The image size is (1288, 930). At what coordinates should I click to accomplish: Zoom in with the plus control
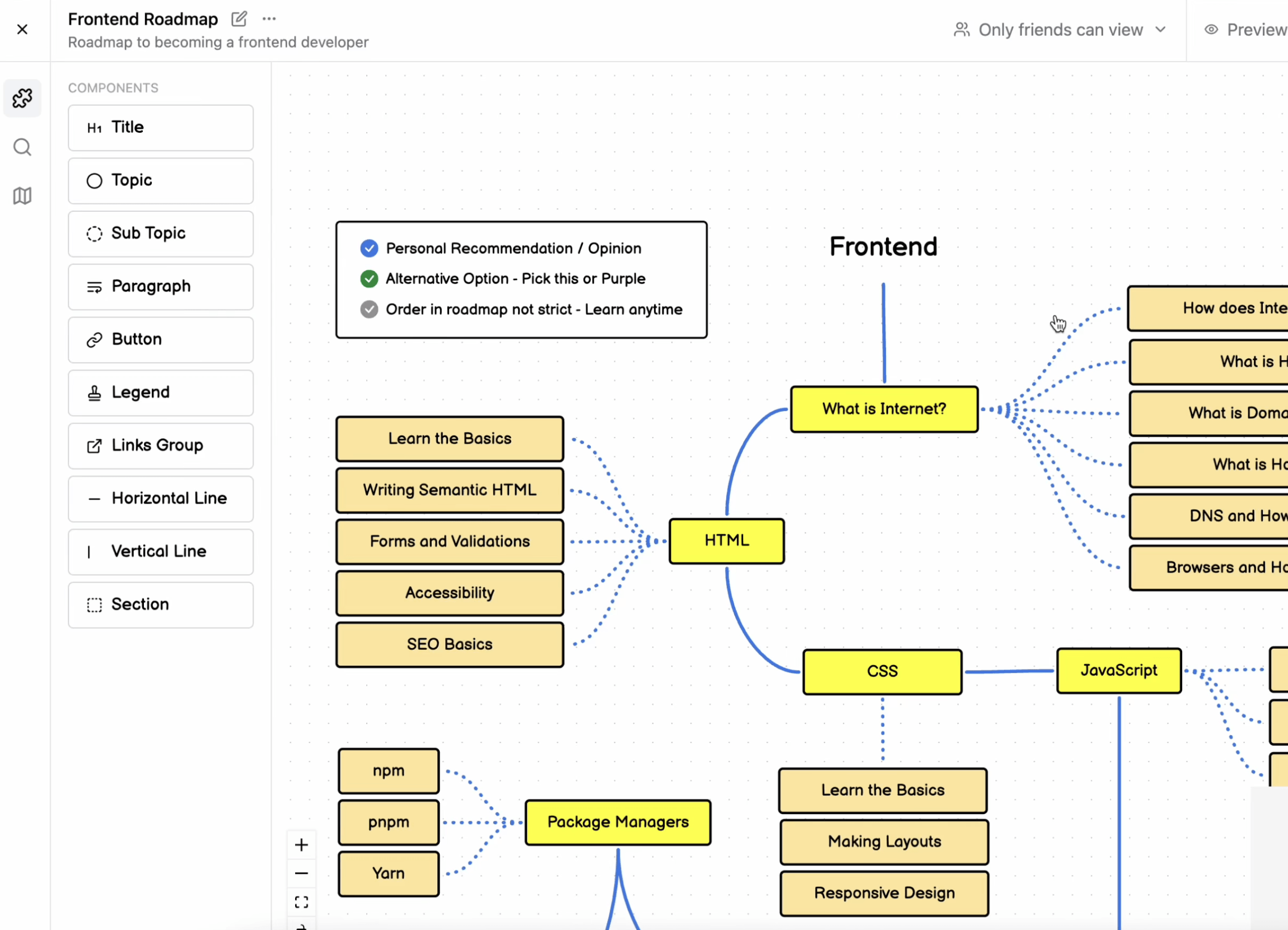click(x=301, y=845)
